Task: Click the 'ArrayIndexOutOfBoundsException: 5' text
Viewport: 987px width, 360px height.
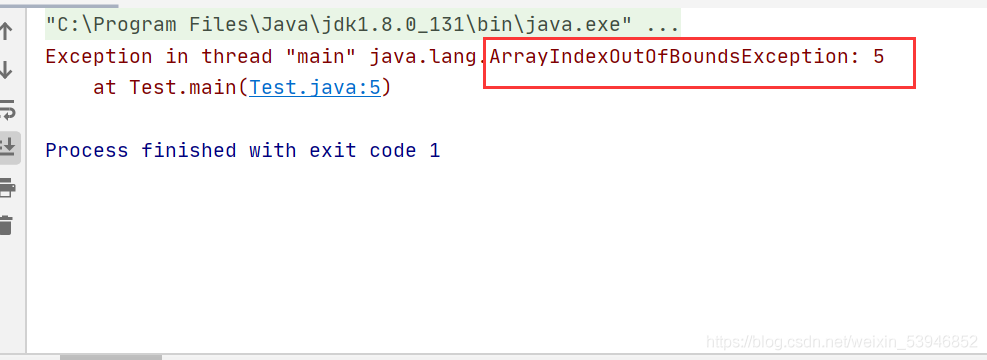Action: pos(687,57)
